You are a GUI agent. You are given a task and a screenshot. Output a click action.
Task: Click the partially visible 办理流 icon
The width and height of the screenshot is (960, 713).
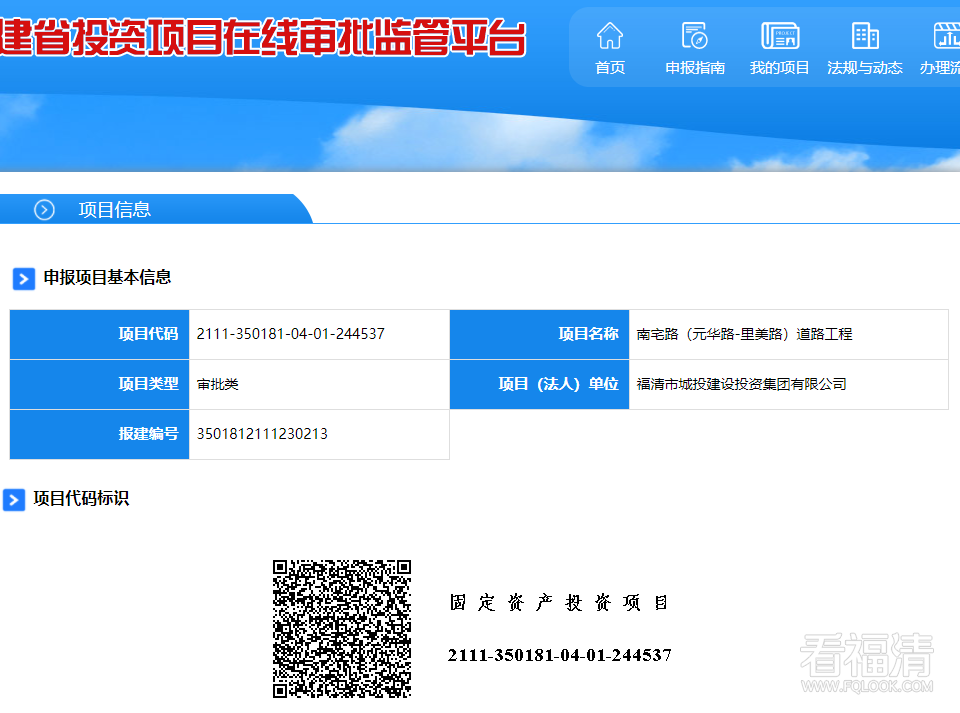945,36
